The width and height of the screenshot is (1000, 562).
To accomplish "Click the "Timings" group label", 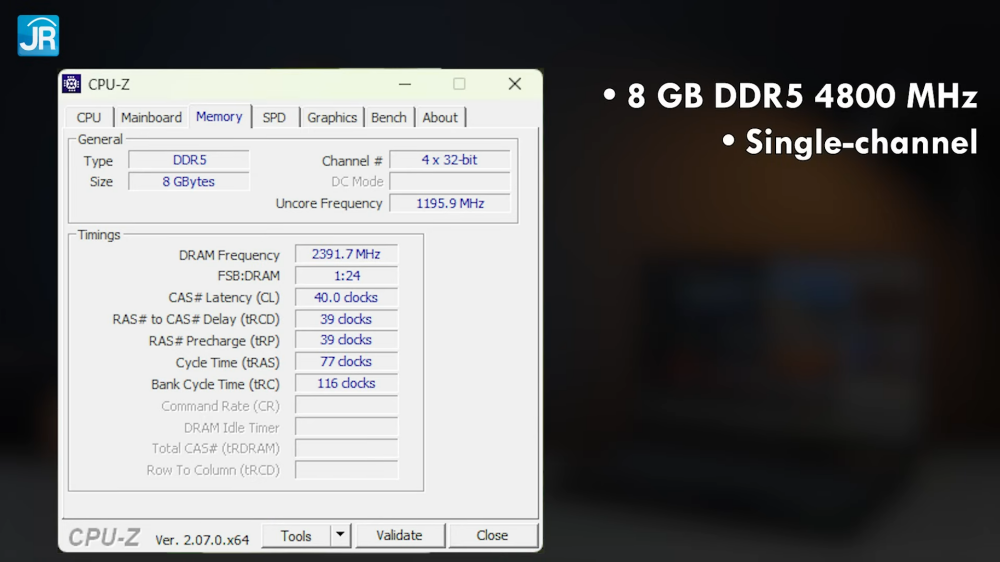I will point(99,235).
